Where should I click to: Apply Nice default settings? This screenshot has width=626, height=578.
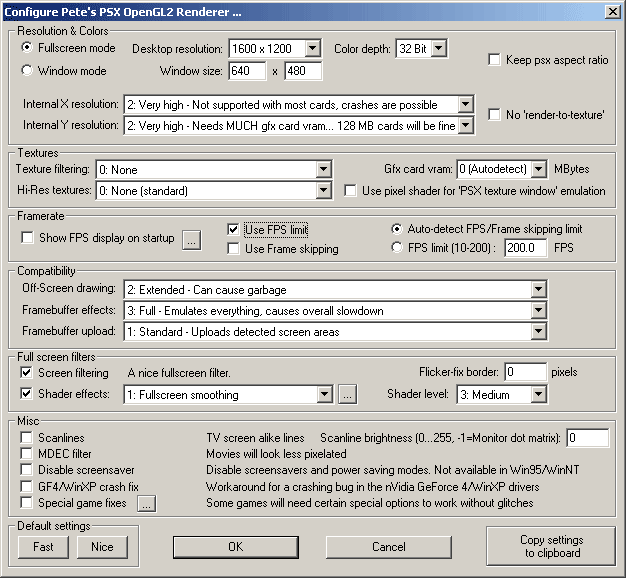click(x=102, y=547)
